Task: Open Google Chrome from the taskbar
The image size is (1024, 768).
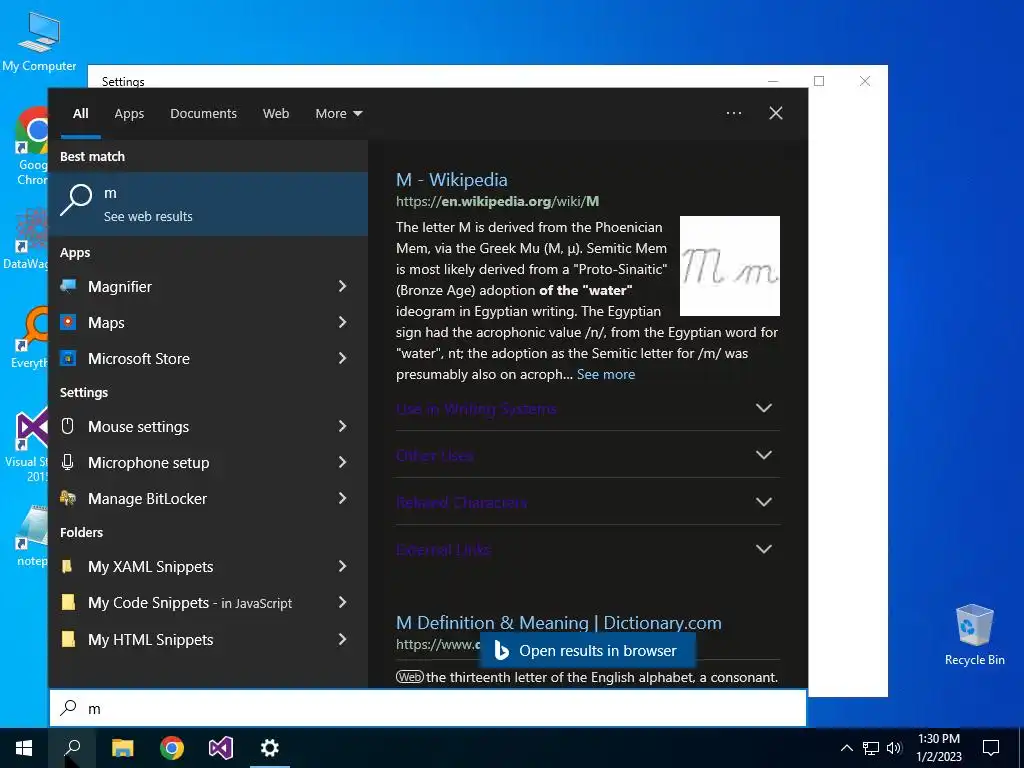Action: pyautogui.click(x=172, y=748)
